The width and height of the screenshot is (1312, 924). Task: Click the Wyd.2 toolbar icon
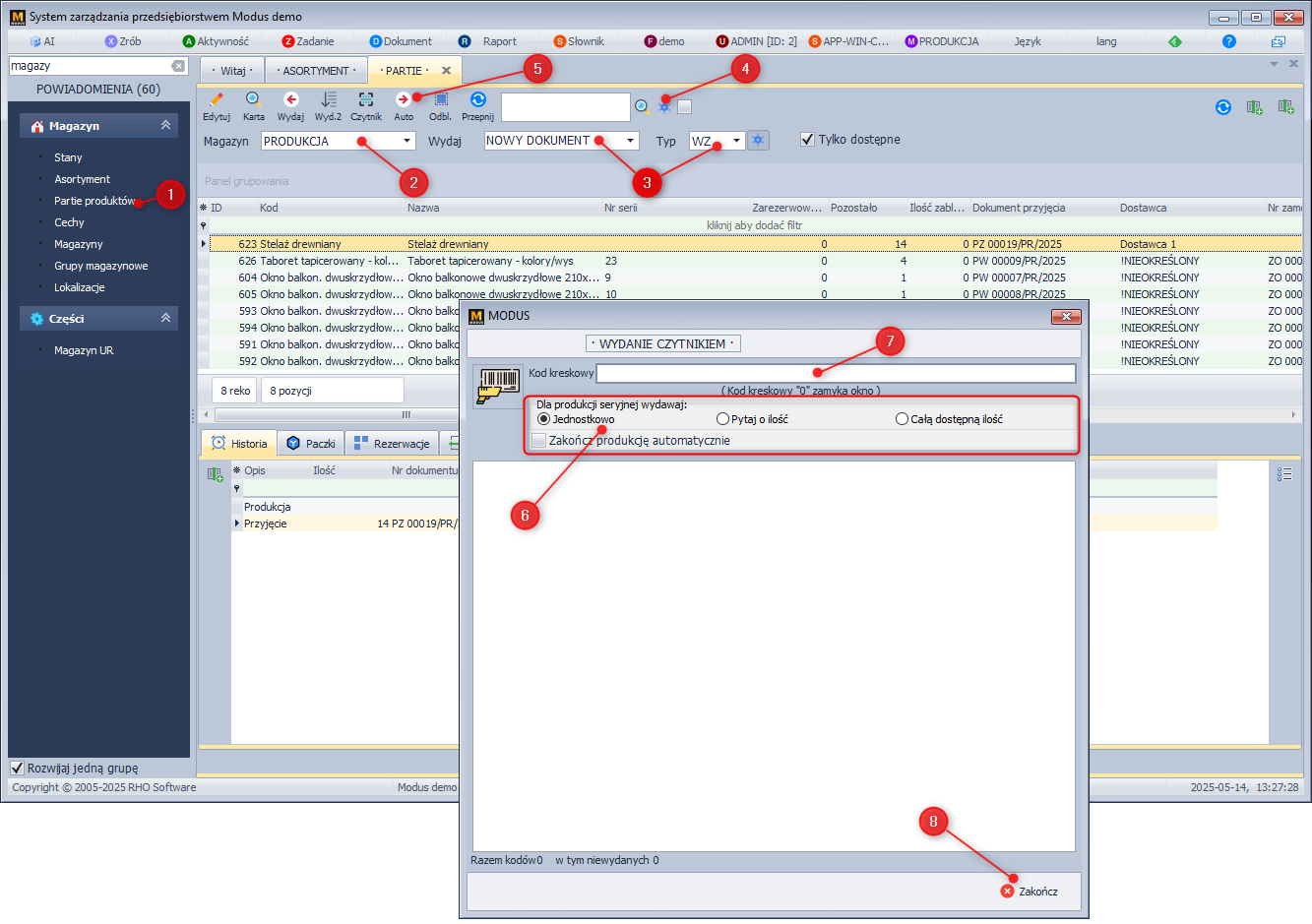pyautogui.click(x=328, y=99)
